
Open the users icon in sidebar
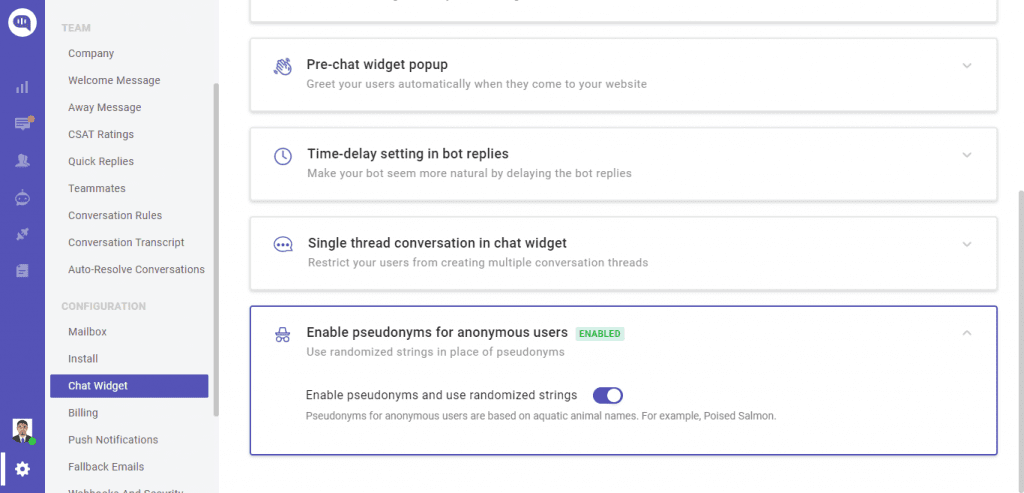click(x=22, y=161)
